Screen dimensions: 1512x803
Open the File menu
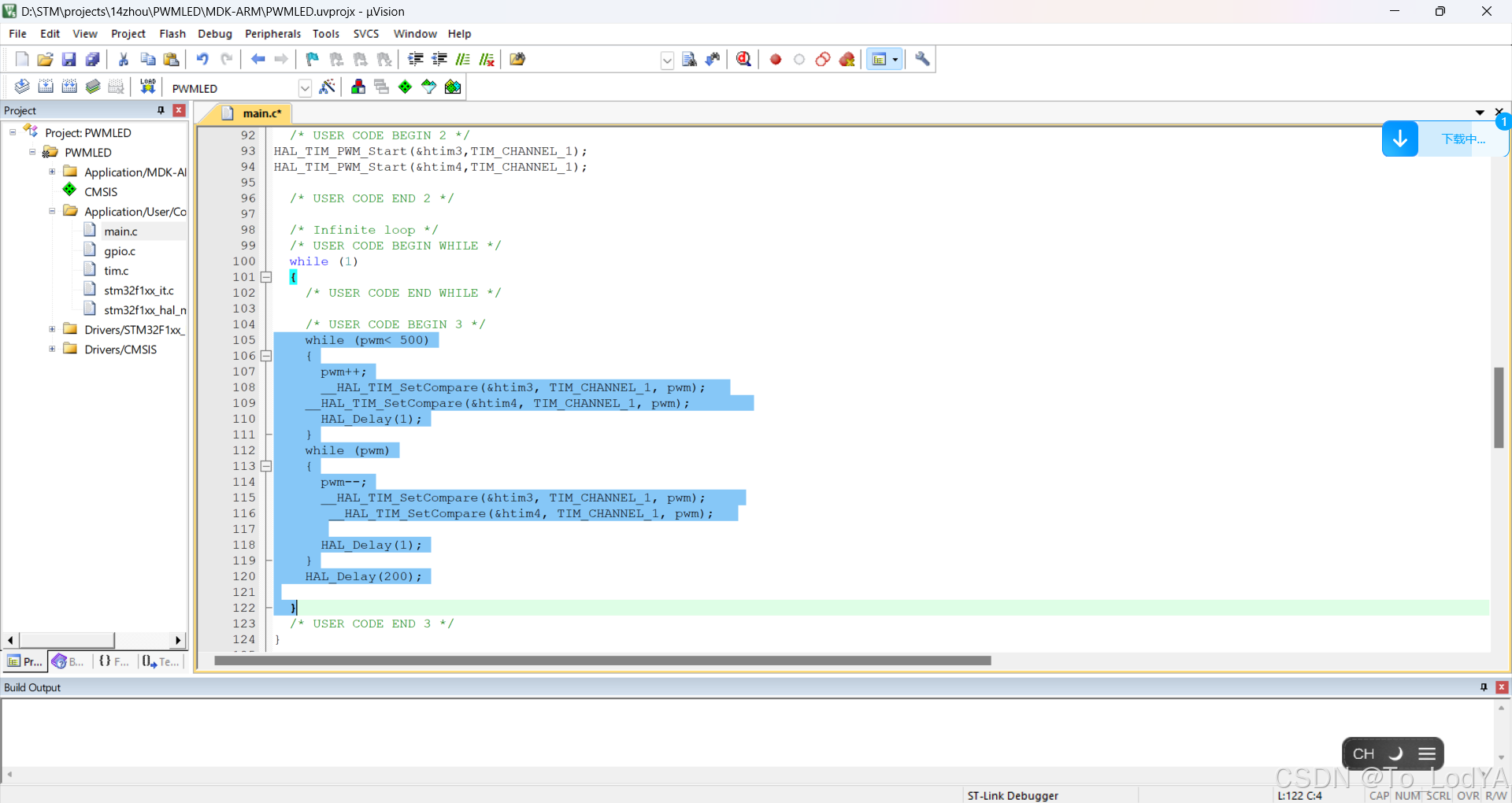[17, 34]
